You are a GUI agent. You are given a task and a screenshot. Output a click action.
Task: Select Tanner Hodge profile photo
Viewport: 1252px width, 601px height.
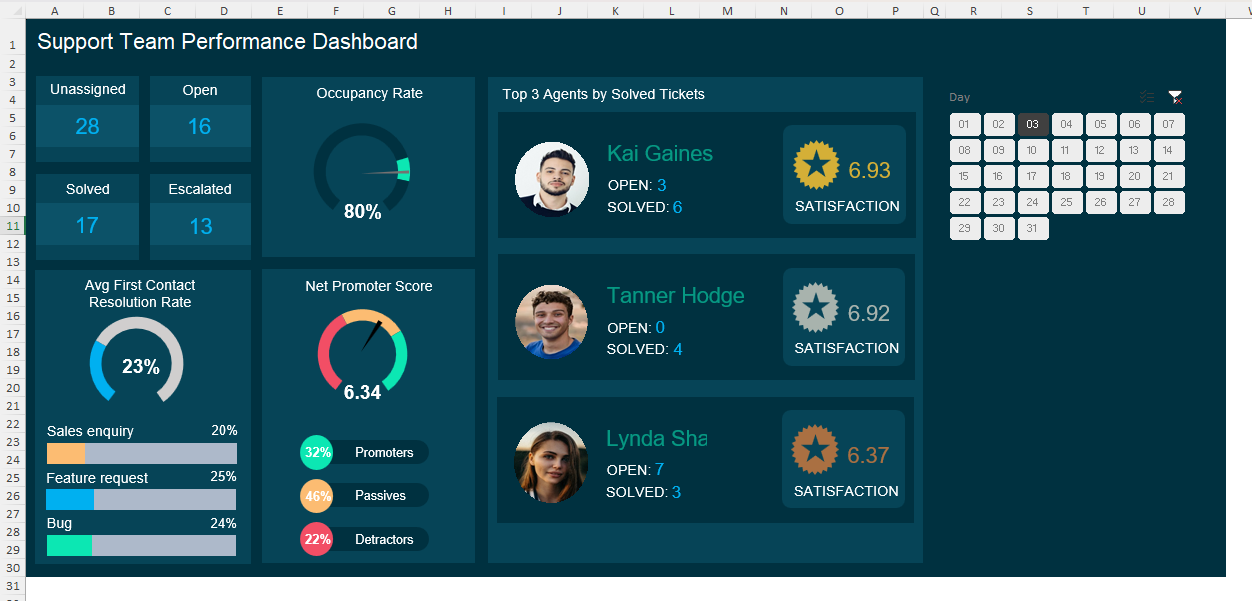pos(552,321)
